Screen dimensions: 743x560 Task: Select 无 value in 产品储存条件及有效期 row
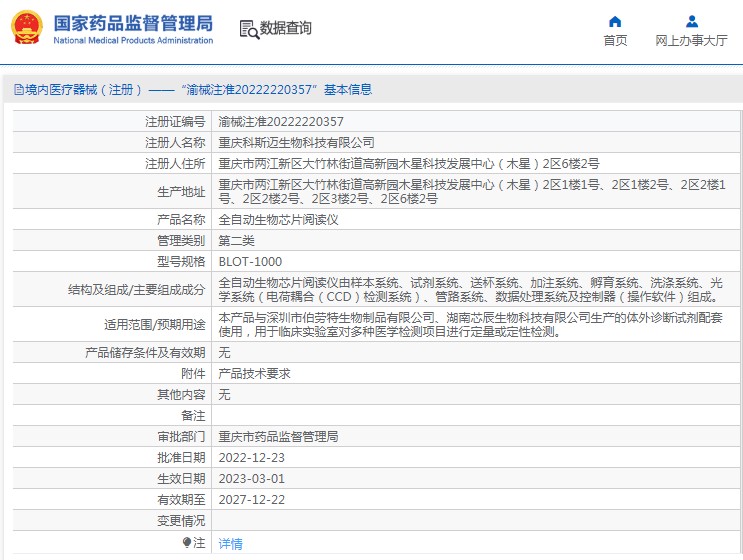pyautogui.click(x=224, y=352)
